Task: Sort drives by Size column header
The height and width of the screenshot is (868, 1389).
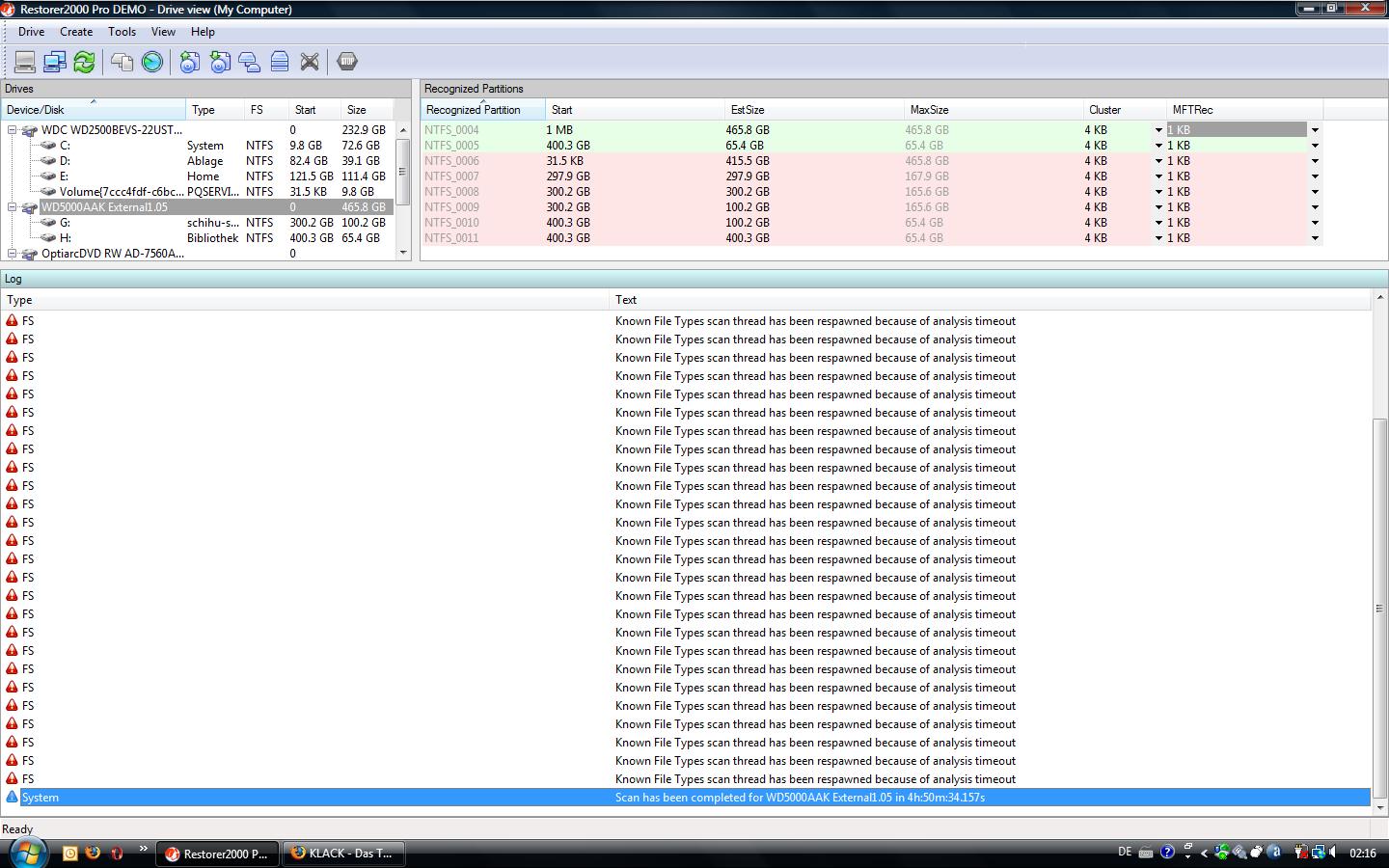Action: (368, 110)
